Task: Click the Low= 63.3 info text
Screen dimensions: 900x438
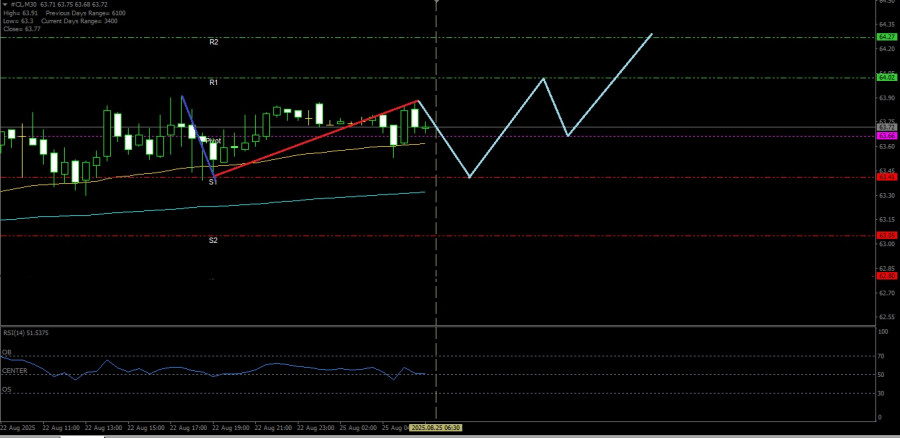Action: pos(17,20)
